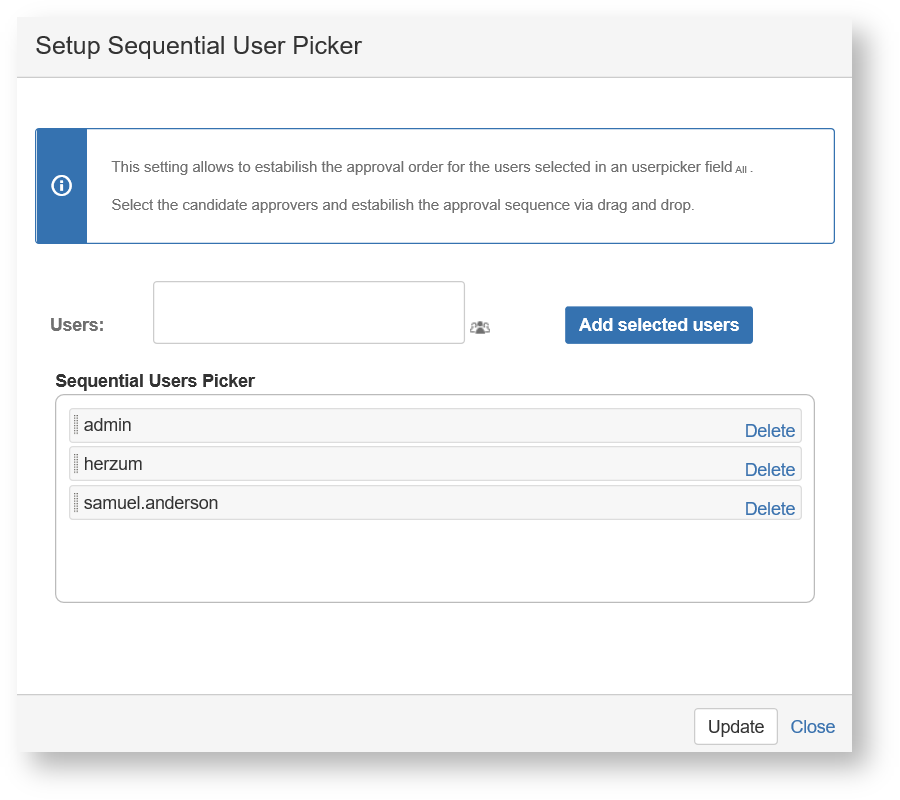
Task: Delete the admin user from the sequence
Action: (x=769, y=431)
